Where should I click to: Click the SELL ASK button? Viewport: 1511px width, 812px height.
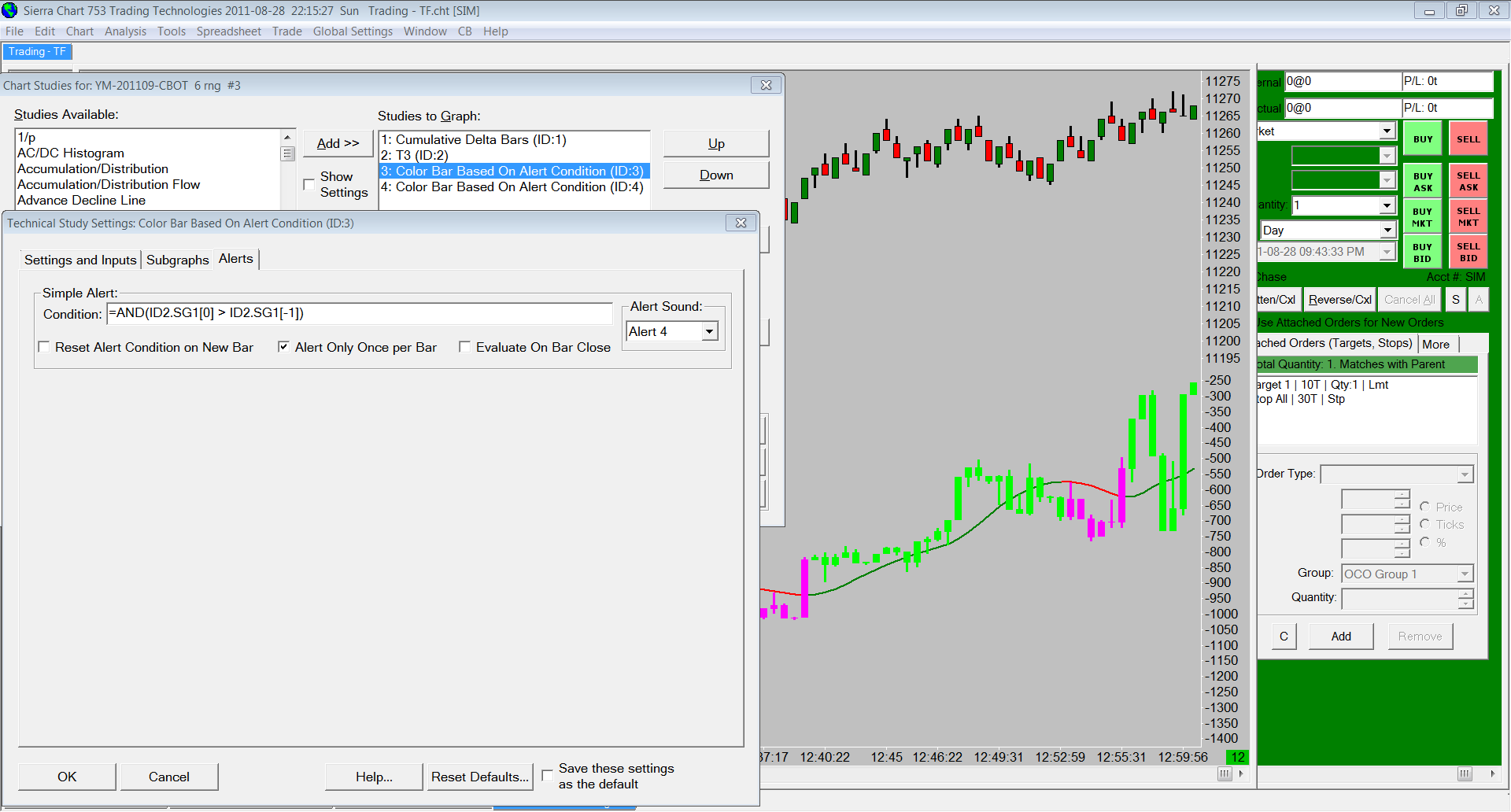click(1468, 182)
